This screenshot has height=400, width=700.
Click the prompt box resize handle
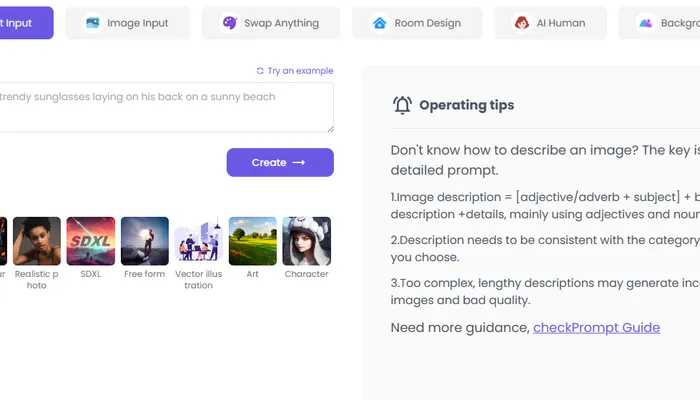(329, 128)
